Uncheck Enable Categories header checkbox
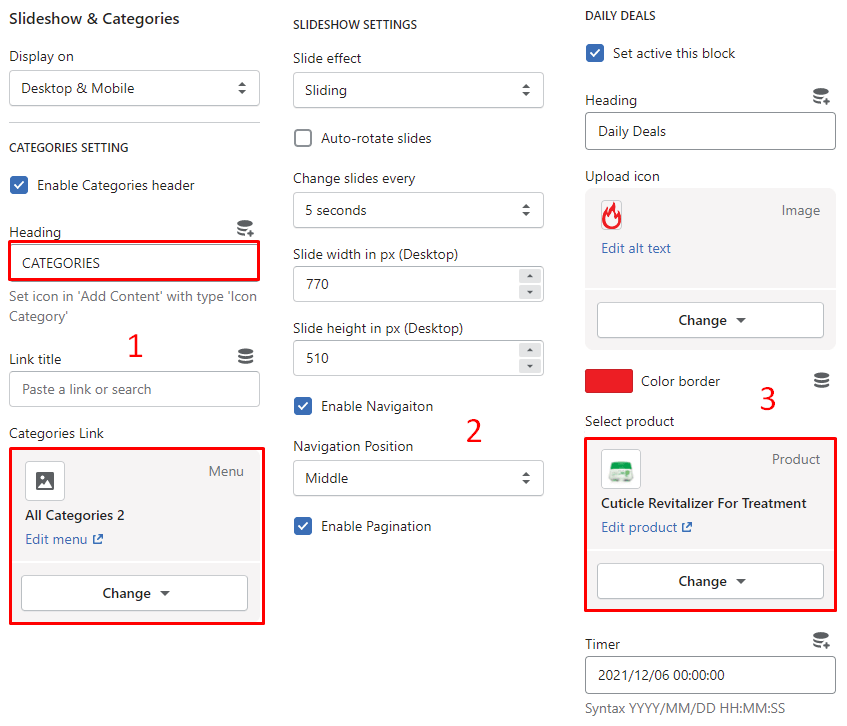 point(19,185)
